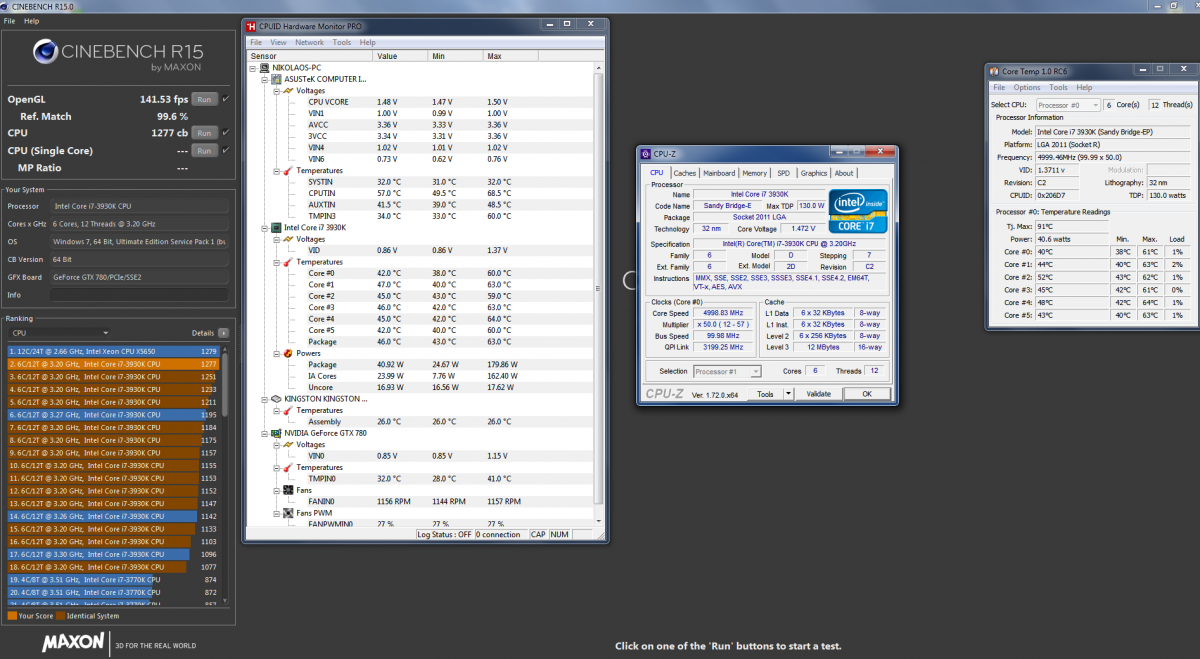Collapse the NIKOLAOS-PC tree node
Image resolution: width=1200 pixels, height=659 pixels.
click(x=253, y=67)
